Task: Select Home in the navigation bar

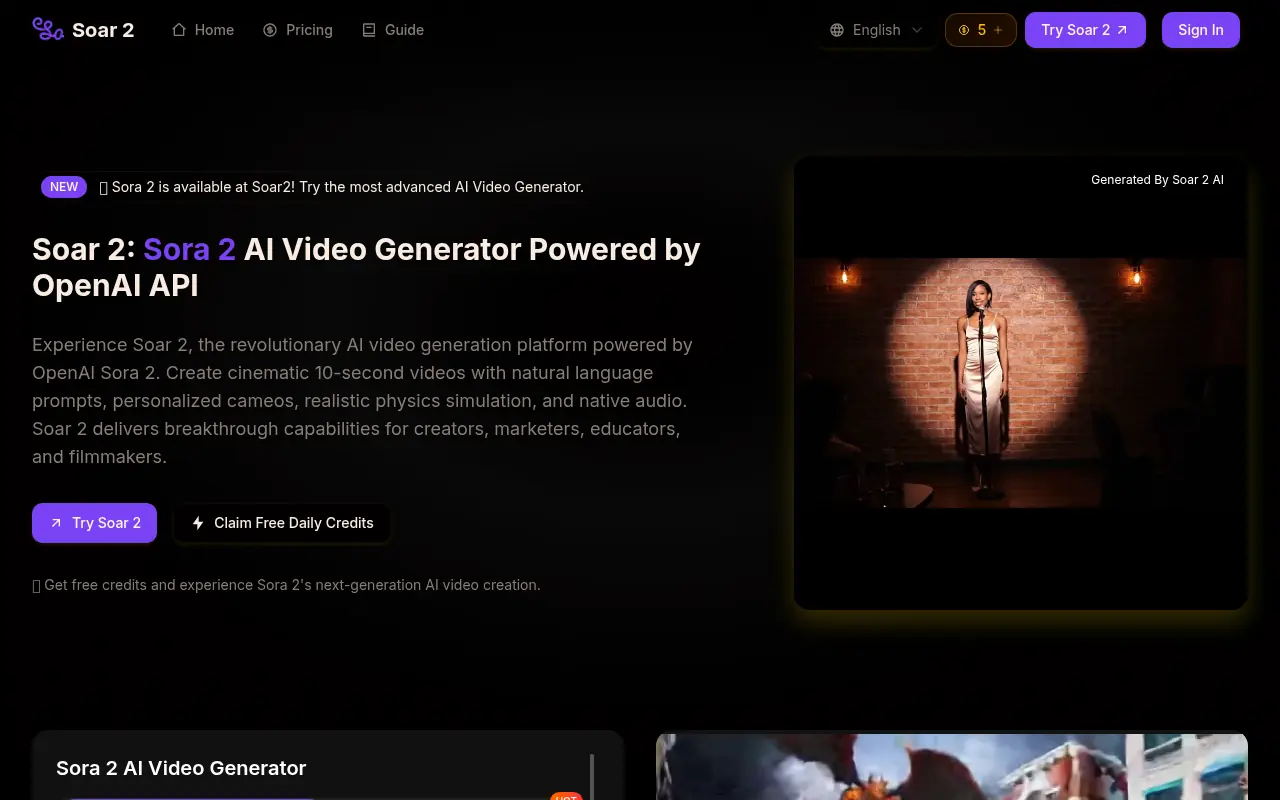Action: coord(214,30)
